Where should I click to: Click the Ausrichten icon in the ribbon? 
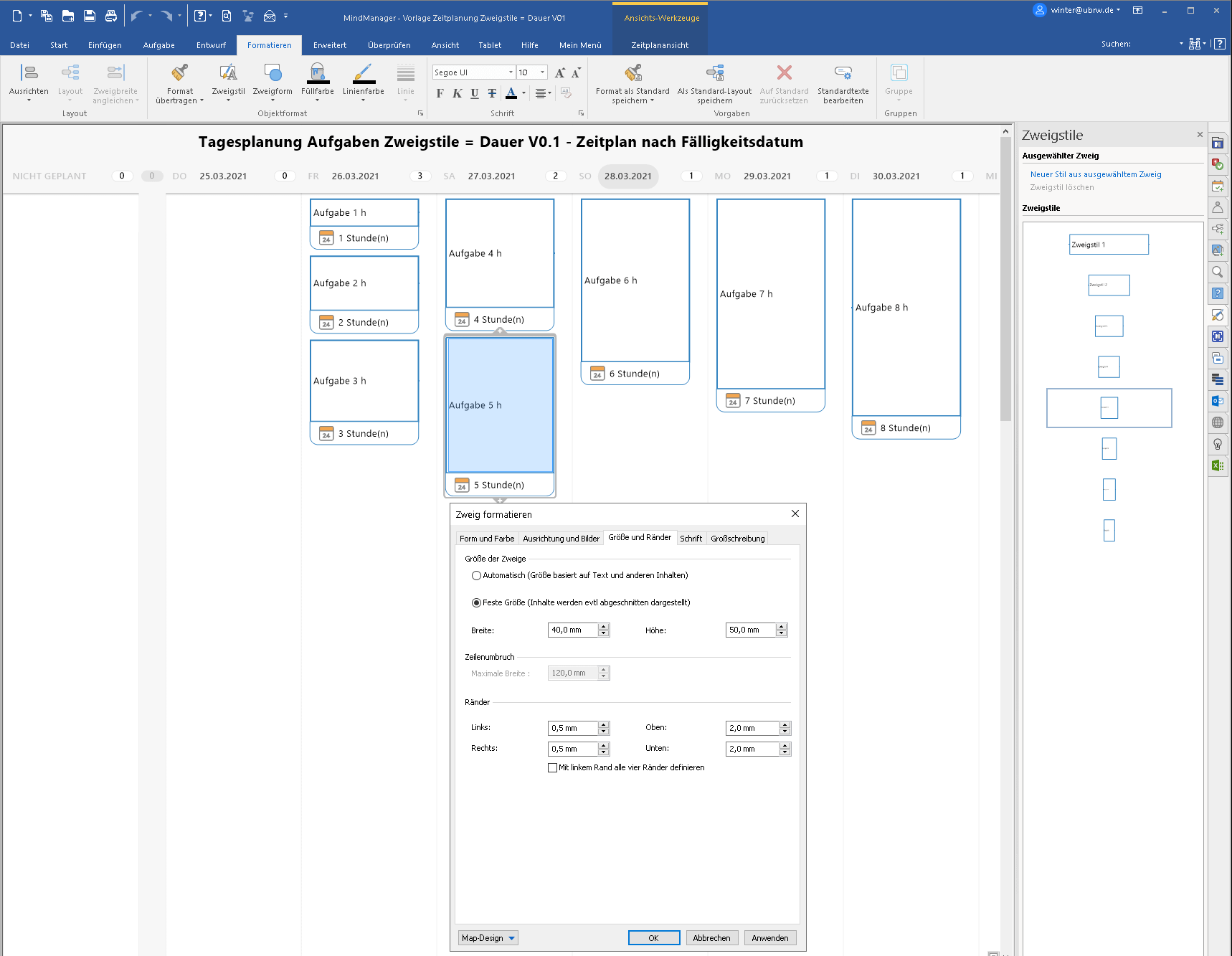[29, 72]
